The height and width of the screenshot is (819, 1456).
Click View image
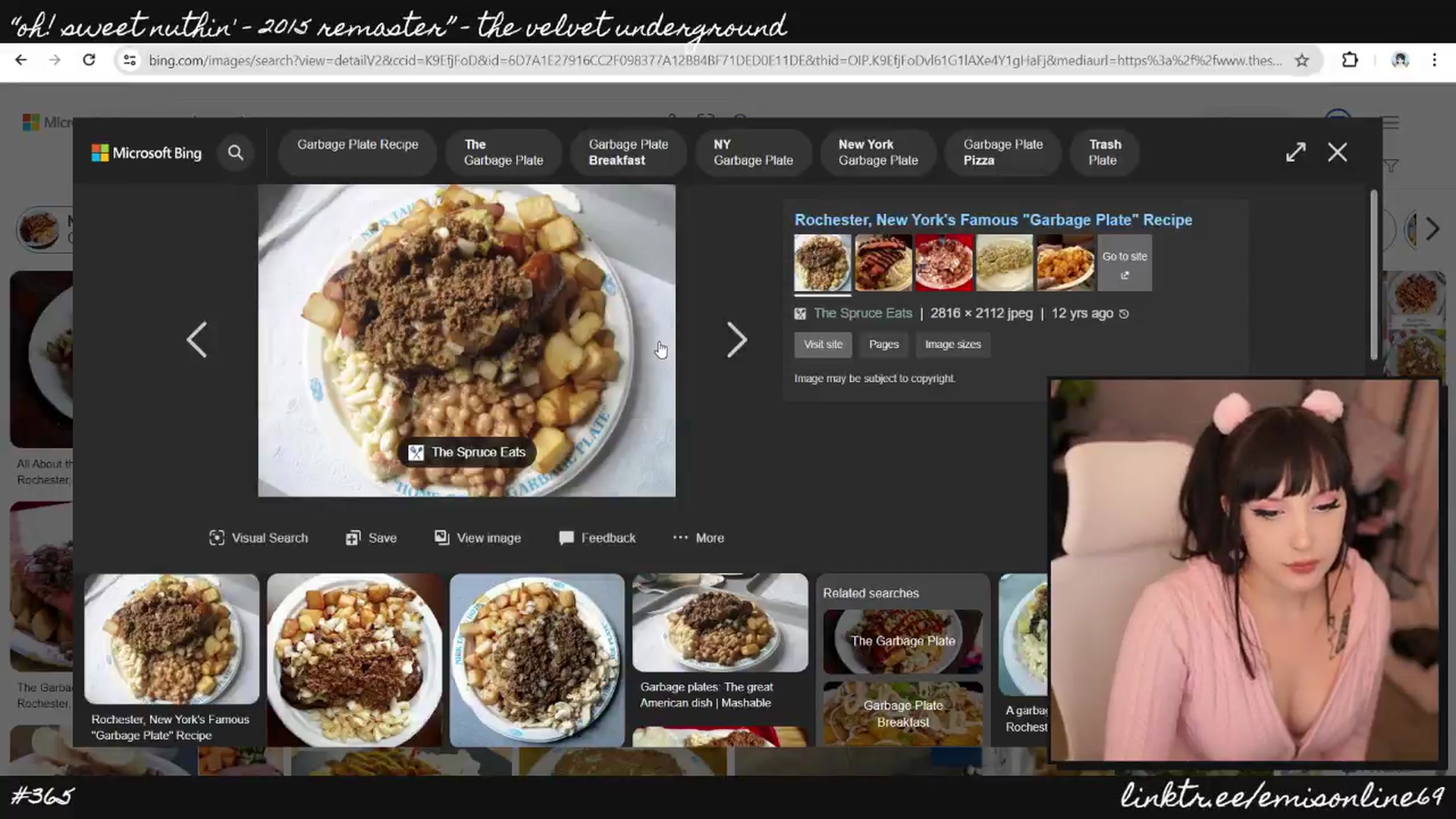click(478, 538)
